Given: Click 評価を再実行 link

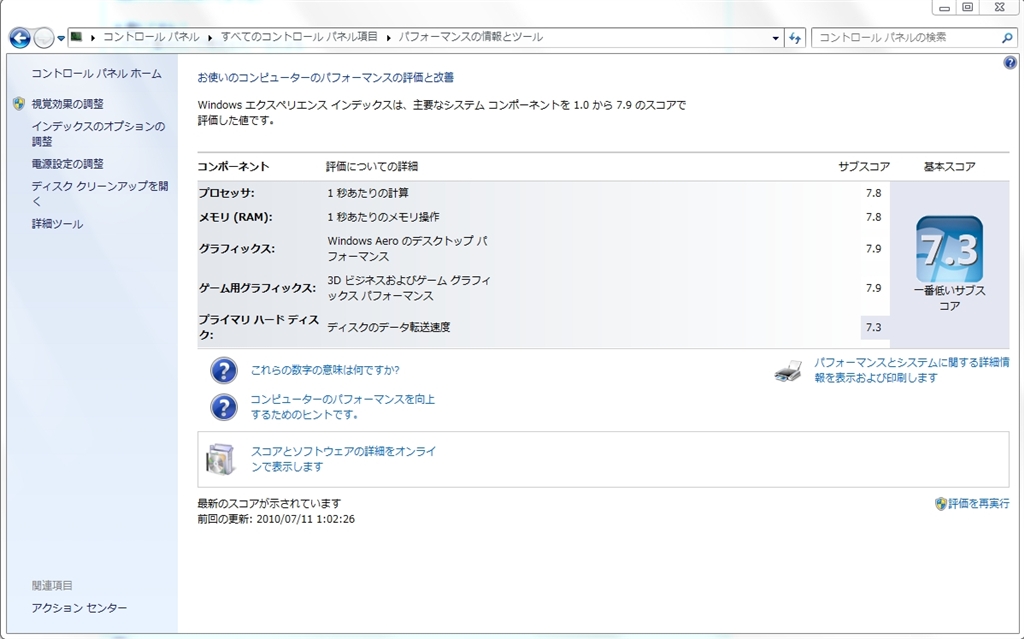Looking at the screenshot, I should [x=978, y=504].
